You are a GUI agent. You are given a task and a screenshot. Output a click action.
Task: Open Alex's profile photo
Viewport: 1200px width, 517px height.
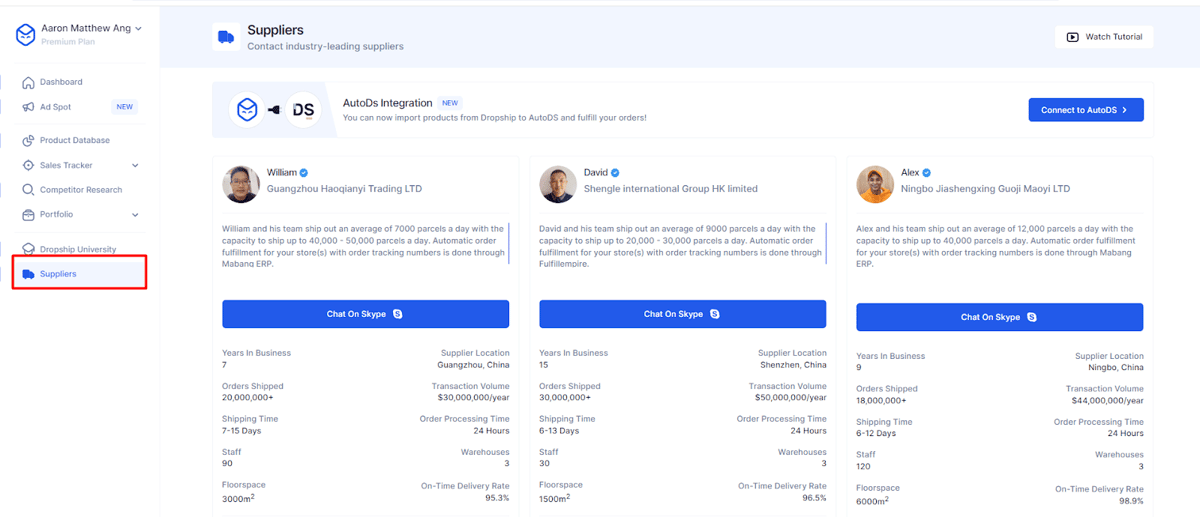[x=875, y=184]
